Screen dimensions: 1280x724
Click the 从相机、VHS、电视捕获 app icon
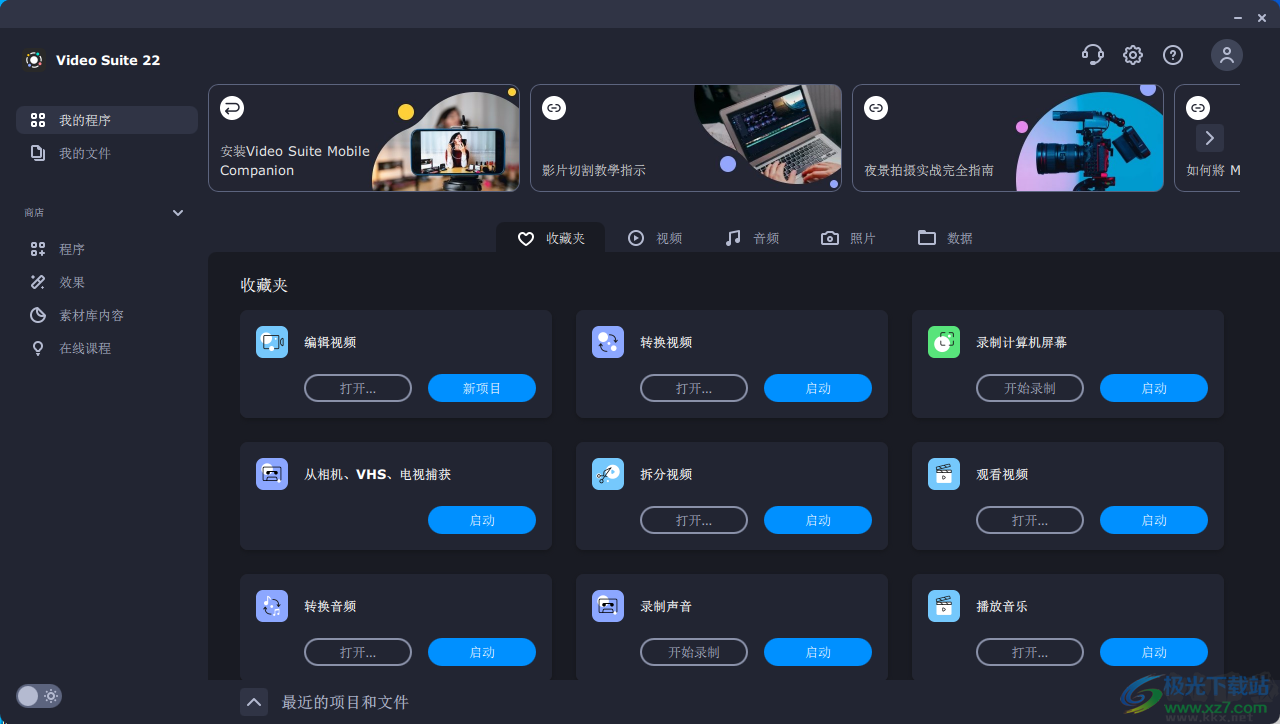click(x=272, y=474)
